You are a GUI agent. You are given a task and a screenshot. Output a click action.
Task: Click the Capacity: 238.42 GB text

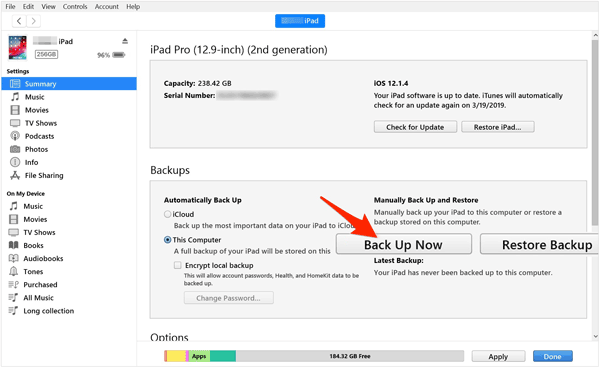click(x=197, y=83)
